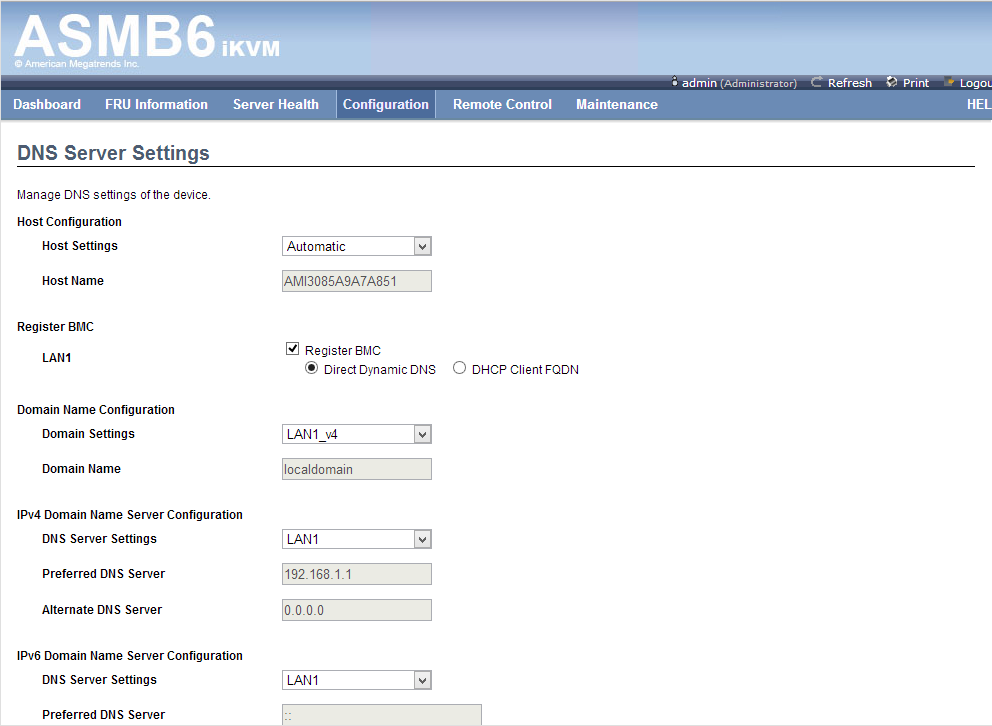Click the Domain Name localdomain field

click(357, 469)
